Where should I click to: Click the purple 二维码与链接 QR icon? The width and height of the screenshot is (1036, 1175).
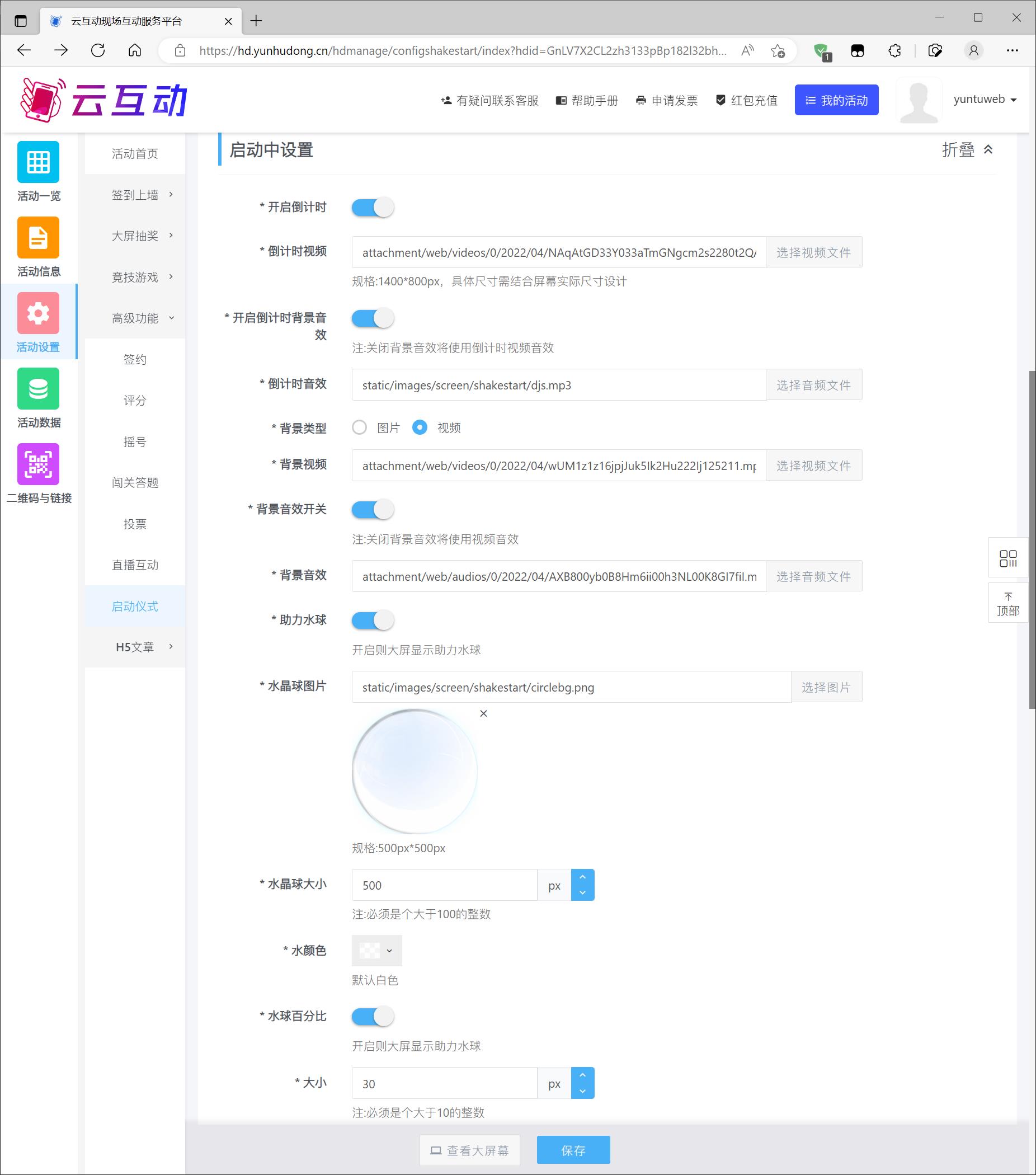click(38, 464)
